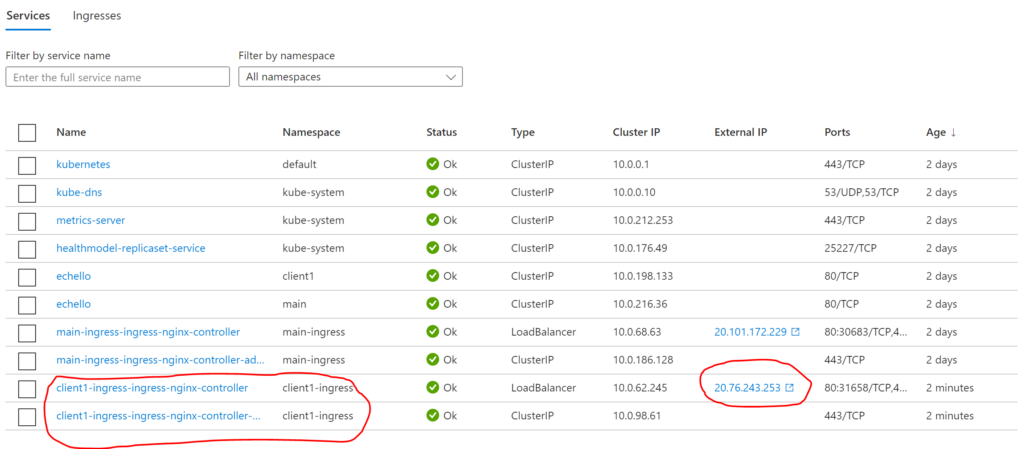This screenshot has height=449, width=1024.
Task: Open the kube-dns service link
Action: pos(79,193)
